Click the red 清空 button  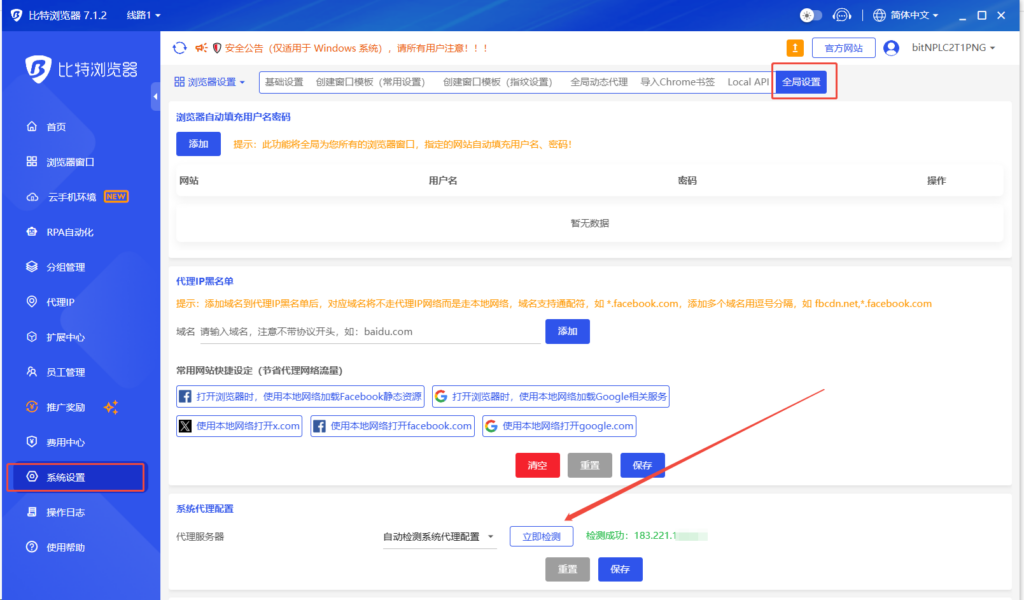tap(537, 466)
